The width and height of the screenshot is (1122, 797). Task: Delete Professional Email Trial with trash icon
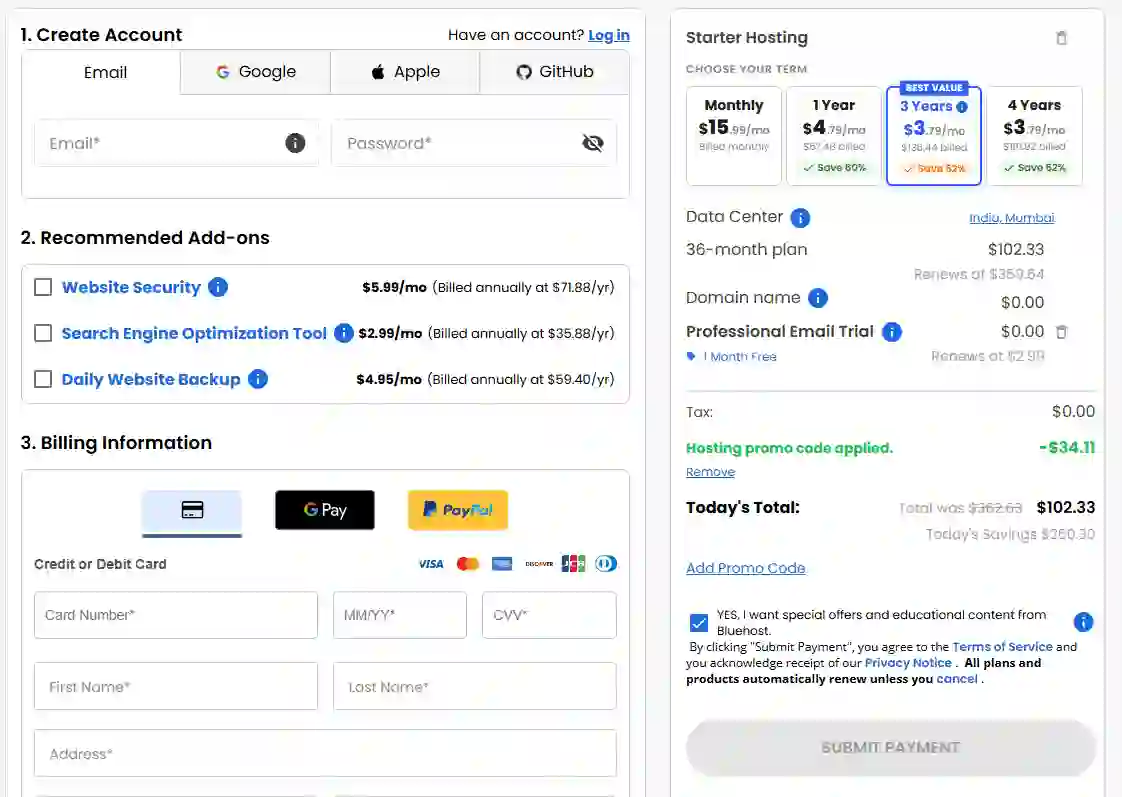click(1062, 332)
